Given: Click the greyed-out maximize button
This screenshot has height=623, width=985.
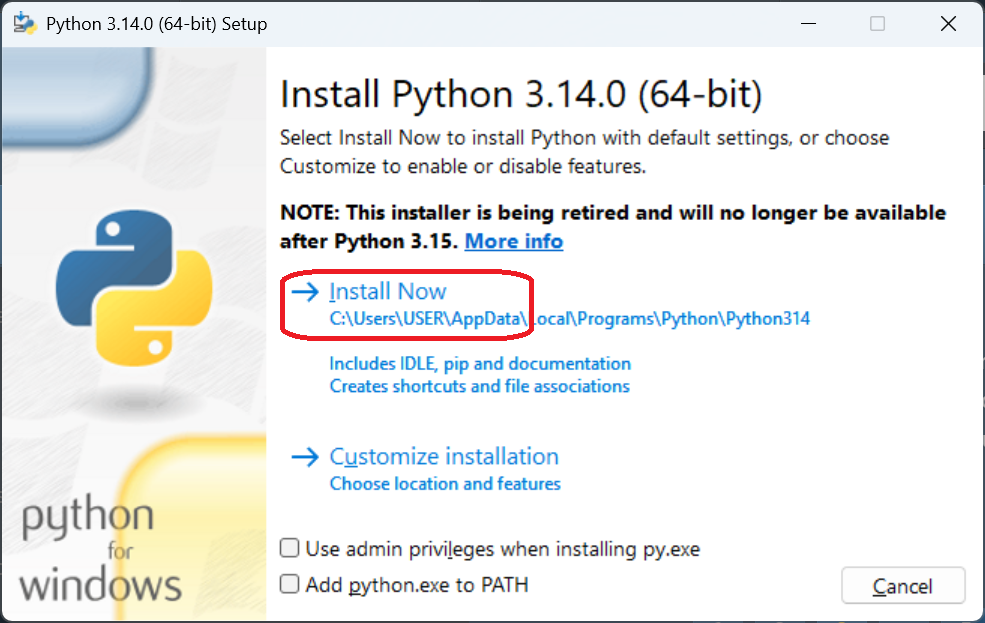Looking at the screenshot, I should point(877,23).
